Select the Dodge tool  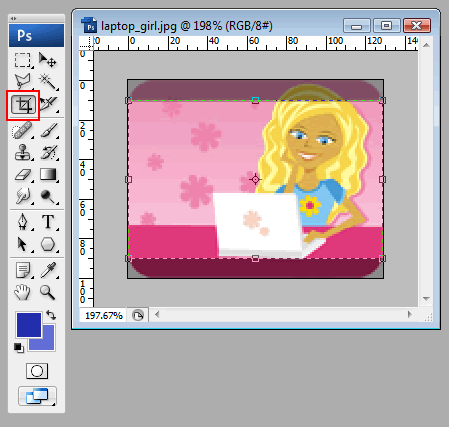tap(48, 197)
